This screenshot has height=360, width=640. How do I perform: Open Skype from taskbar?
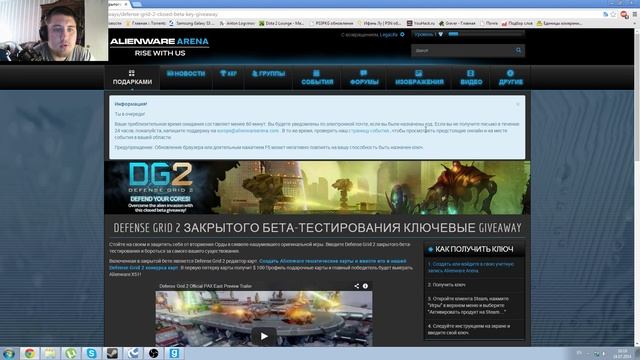[91, 353]
